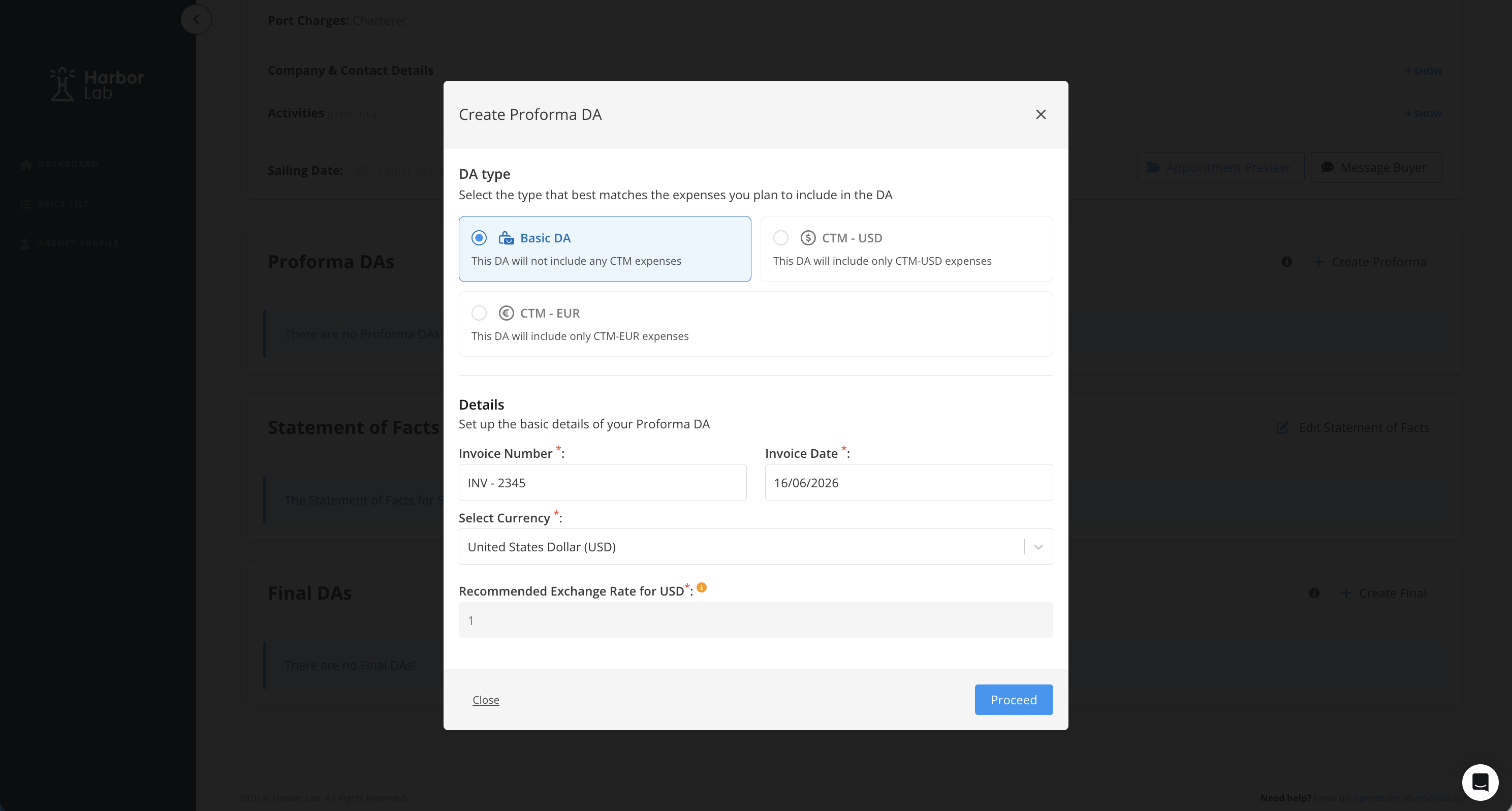Close the Create Proforma DA dialog with X
Viewport: 1512px width, 811px height.
point(1041,114)
